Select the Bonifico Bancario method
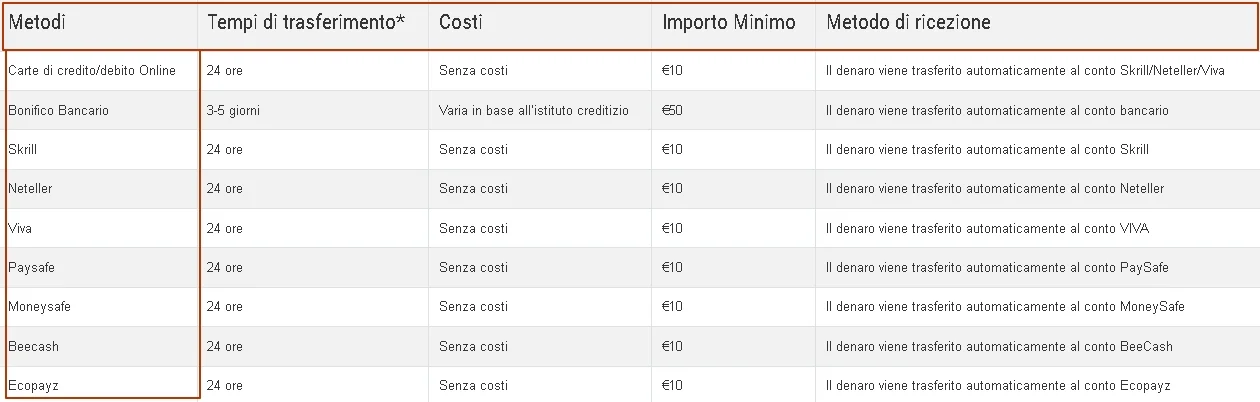Screen dimensions: 1260x402 click(58, 110)
